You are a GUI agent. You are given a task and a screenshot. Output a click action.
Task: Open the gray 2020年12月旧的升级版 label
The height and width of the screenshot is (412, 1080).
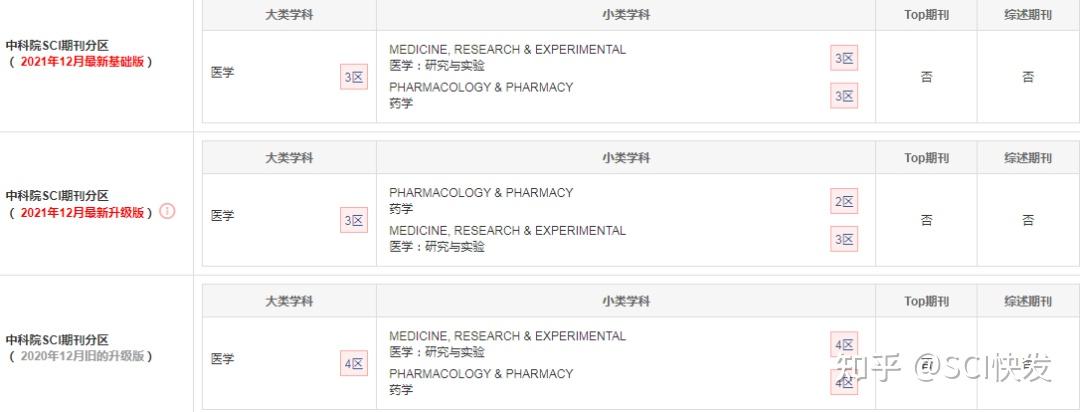[81, 356]
